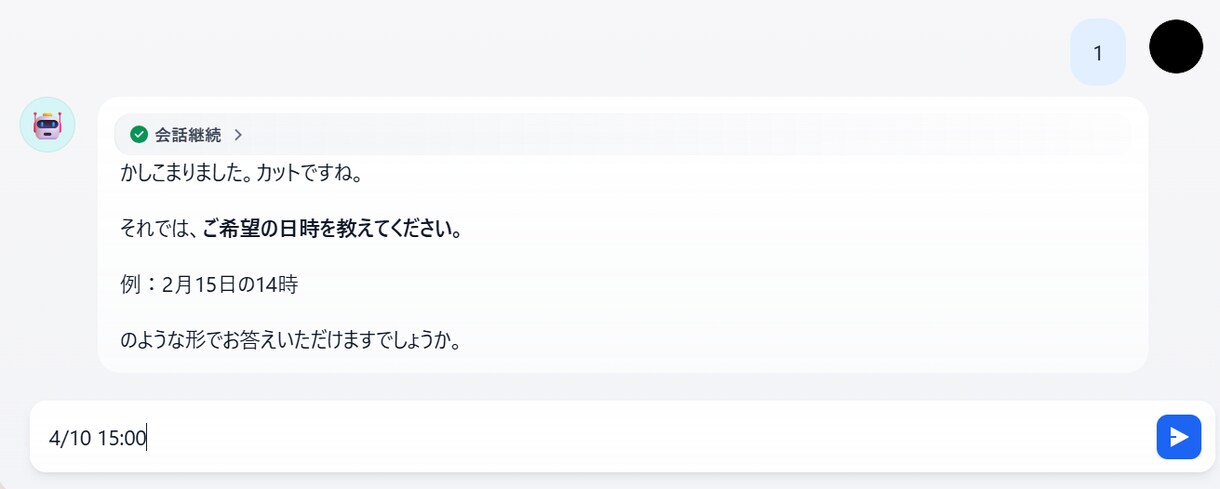Place cursor on the typed text 4/10 15:00

pos(97,437)
